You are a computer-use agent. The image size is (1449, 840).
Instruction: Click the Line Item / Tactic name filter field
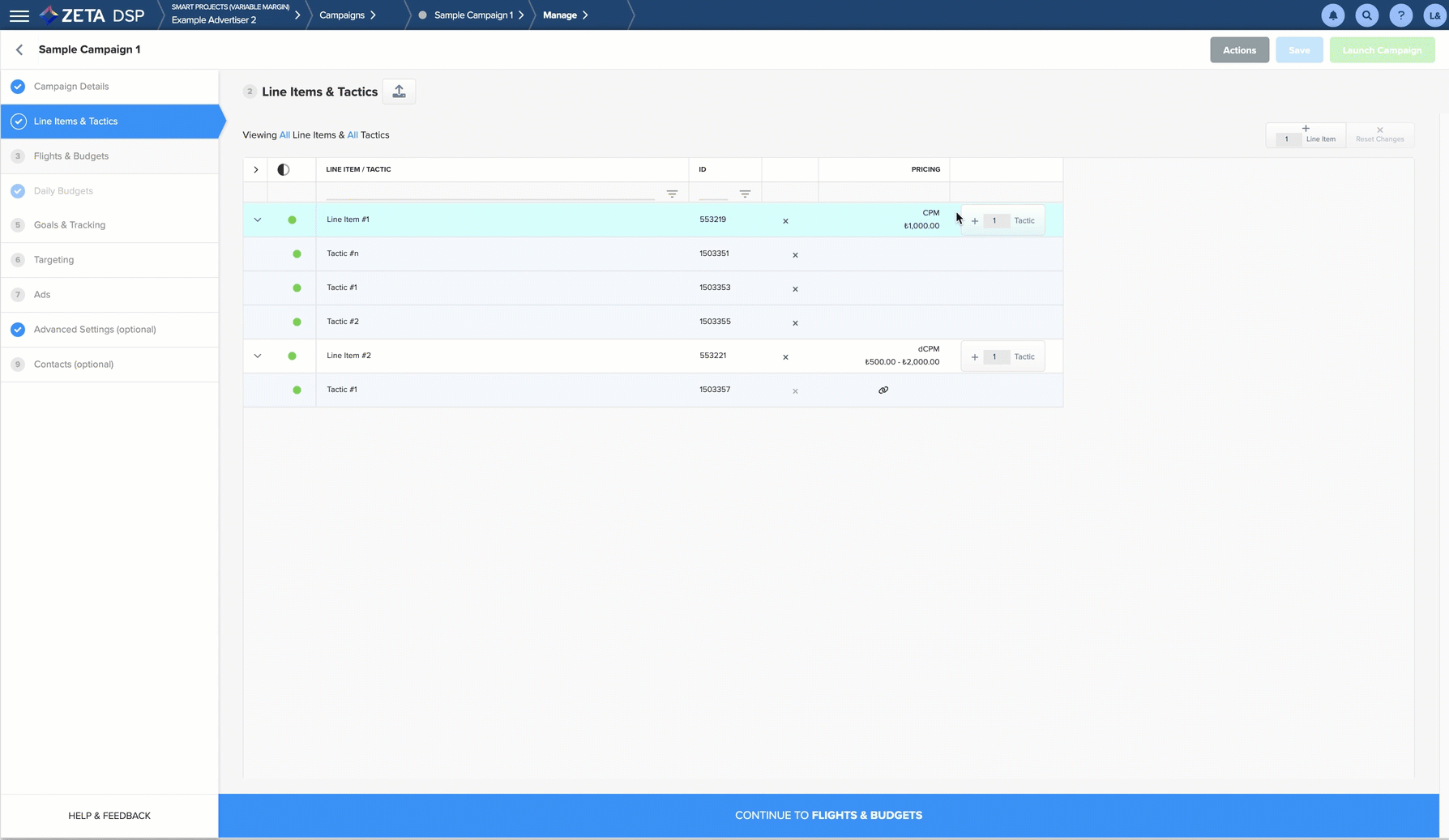coord(489,193)
